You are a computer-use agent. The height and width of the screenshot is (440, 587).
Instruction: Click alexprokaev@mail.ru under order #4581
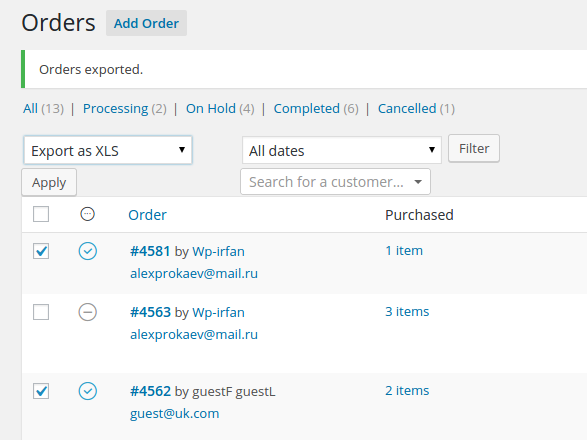coord(194,274)
